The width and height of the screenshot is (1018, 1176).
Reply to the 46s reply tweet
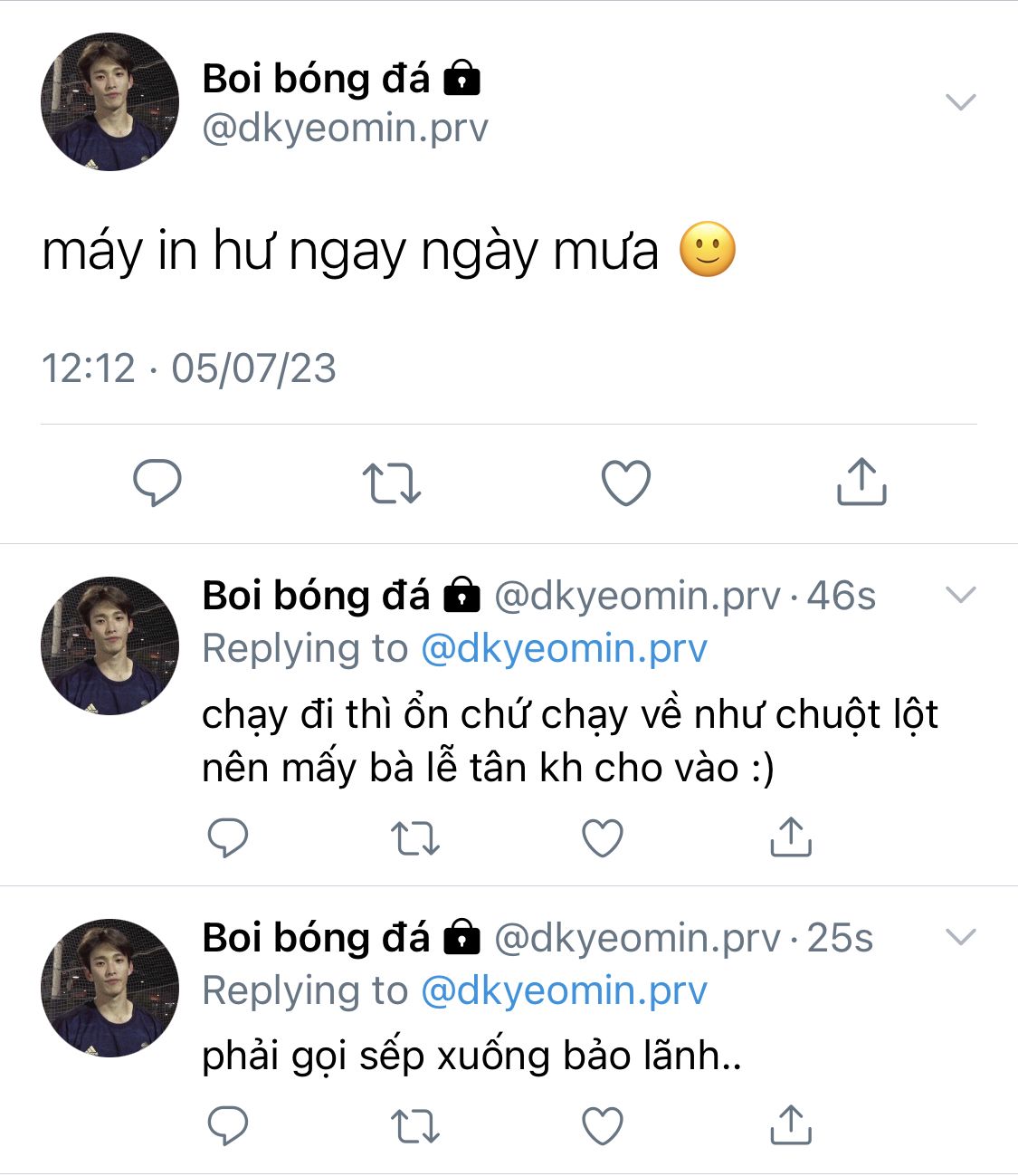click(227, 837)
